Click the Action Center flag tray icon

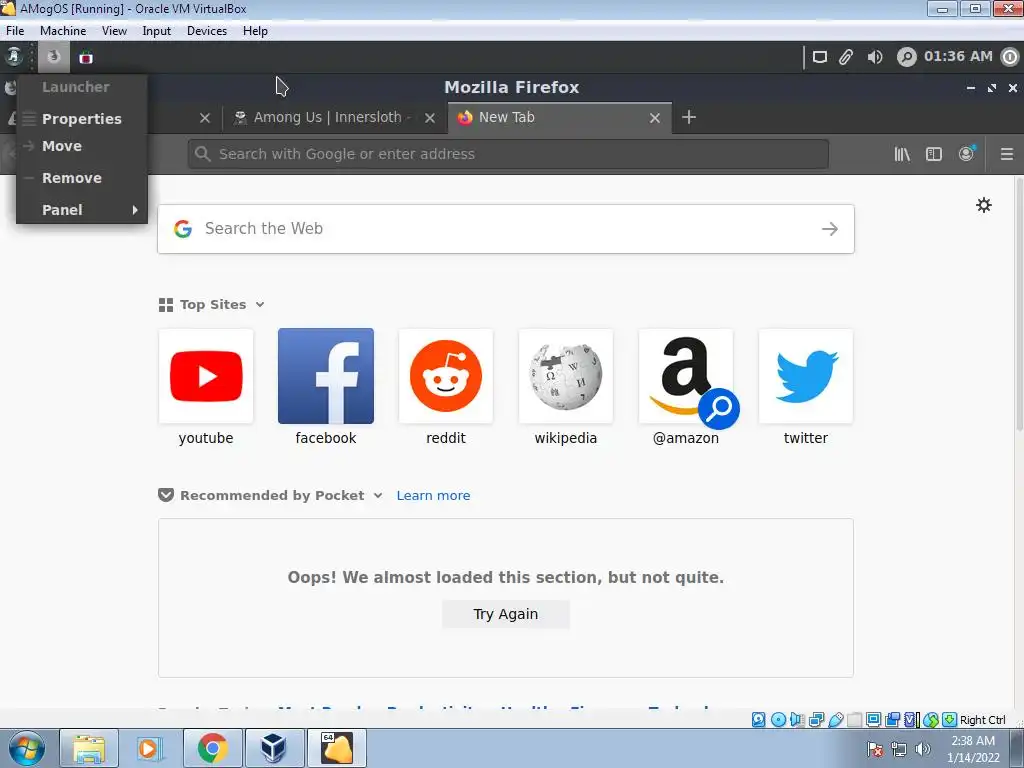tap(875, 749)
